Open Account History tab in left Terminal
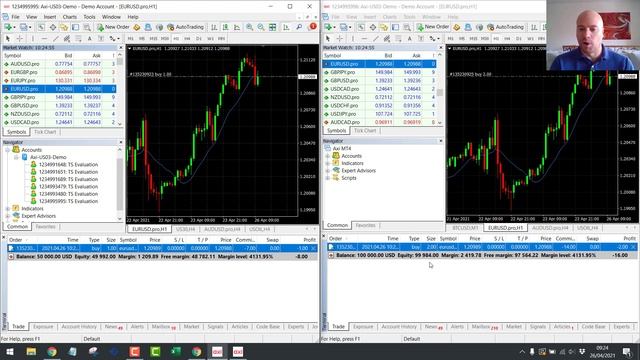Viewport: 640px width, 360px height. pyautogui.click(x=79, y=327)
